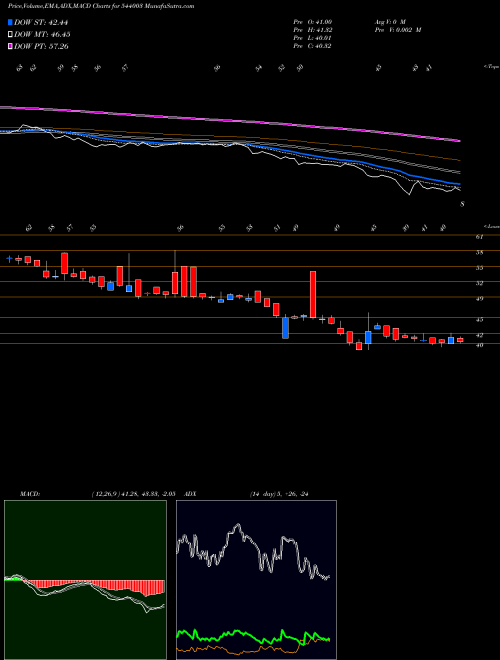Click the 45 price axis label
500x660 pixels.
[479, 320]
